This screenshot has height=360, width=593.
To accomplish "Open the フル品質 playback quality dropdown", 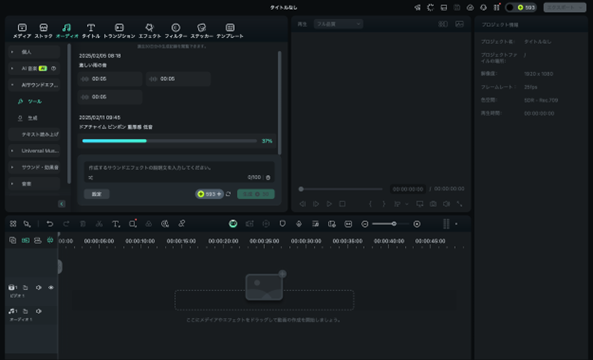I will tap(338, 24).
